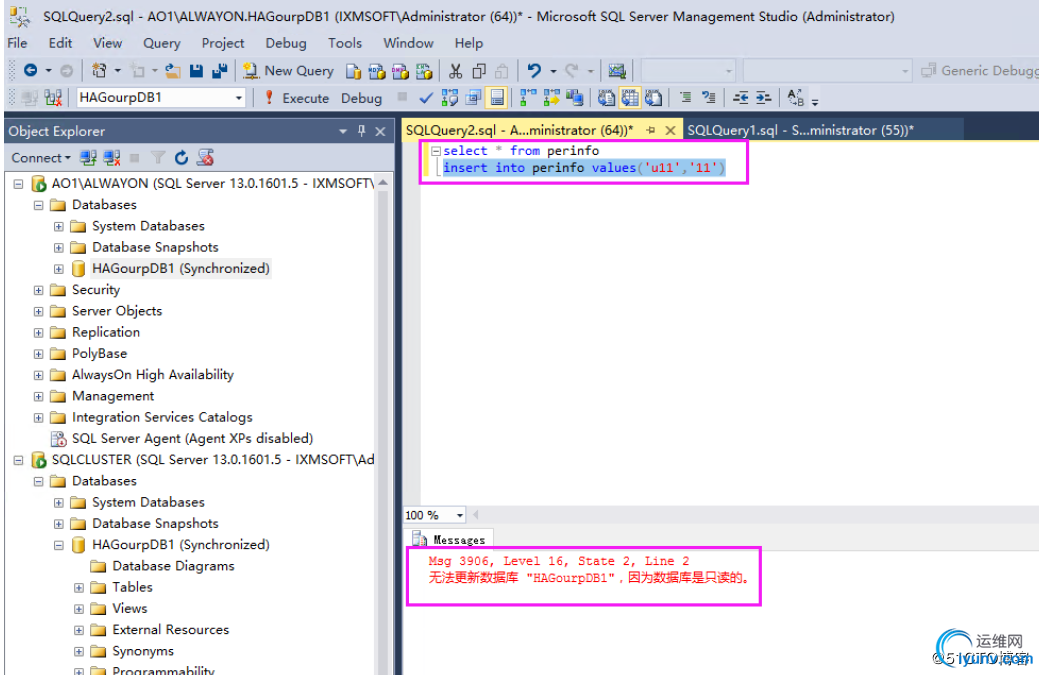Screen dimensions: 1039x675
Task: Click the Navigate Backward arrow icon
Action: pos(30,70)
